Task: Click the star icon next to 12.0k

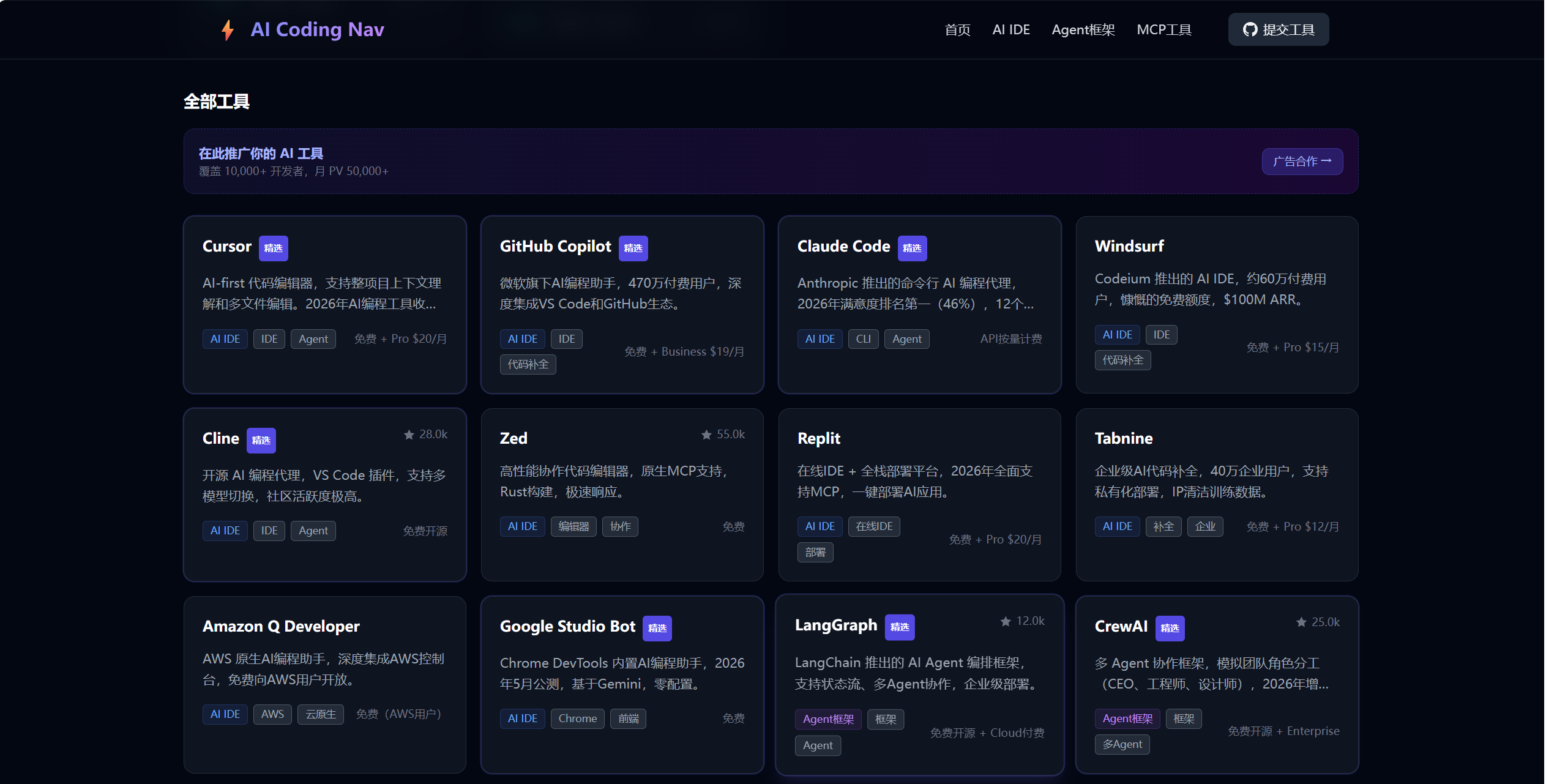Action: pyautogui.click(x=1006, y=621)
